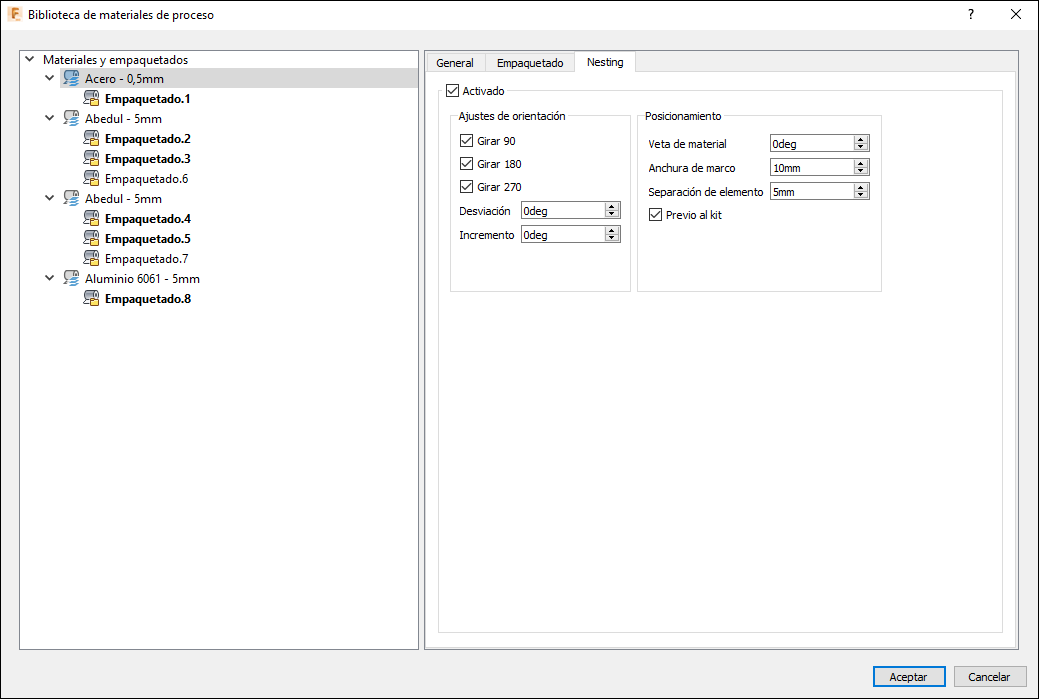Select the Nesting tab
This screenshot has width=1039, height=699.
pos(605,62)
